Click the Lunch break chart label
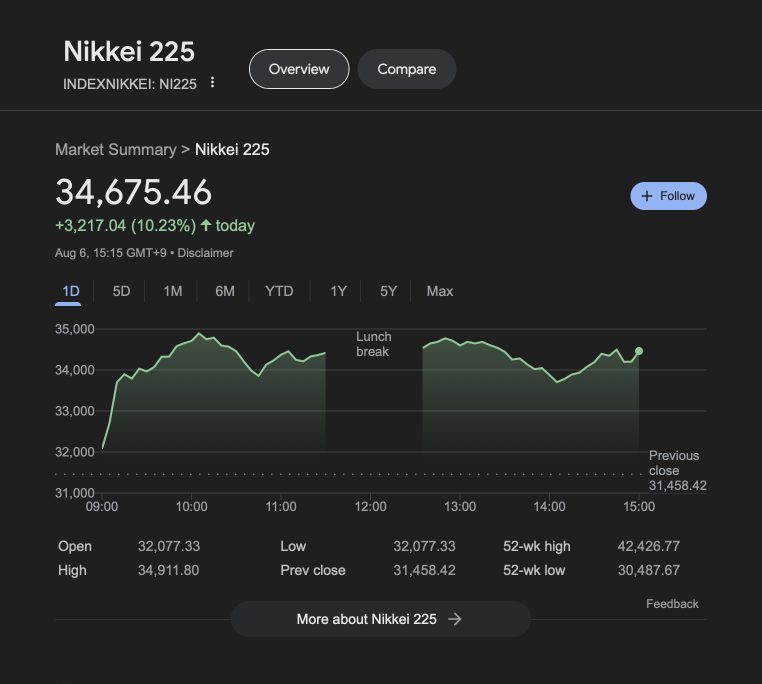Image resolution: width=762 pixels, height=684 pixels. pos(374,344)
